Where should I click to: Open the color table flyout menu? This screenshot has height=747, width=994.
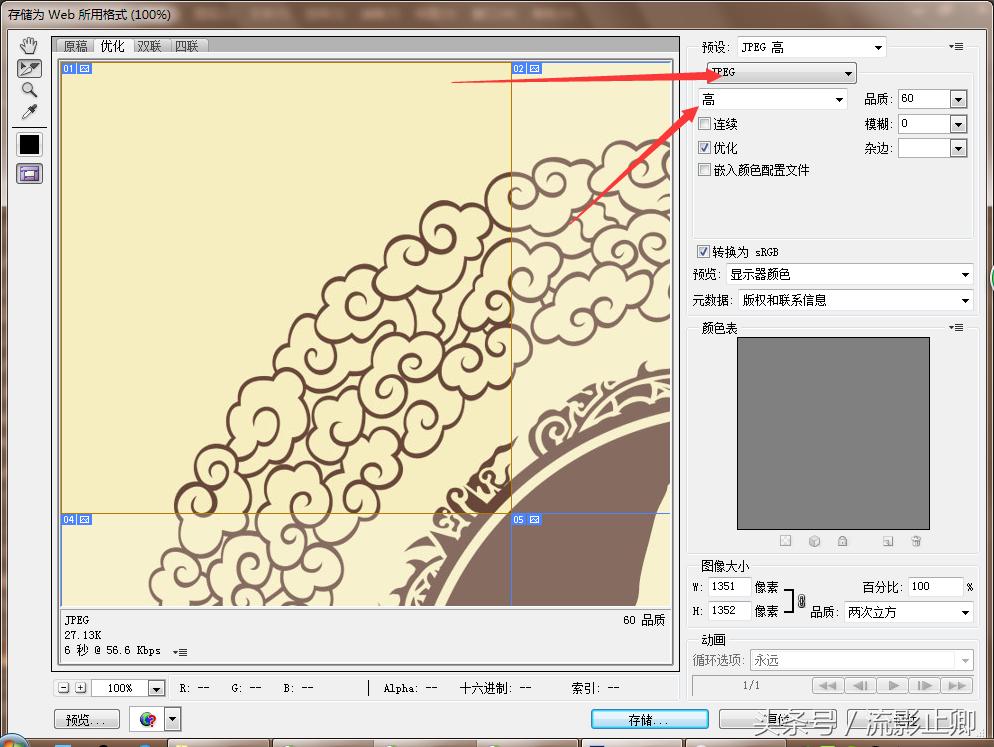956,327
